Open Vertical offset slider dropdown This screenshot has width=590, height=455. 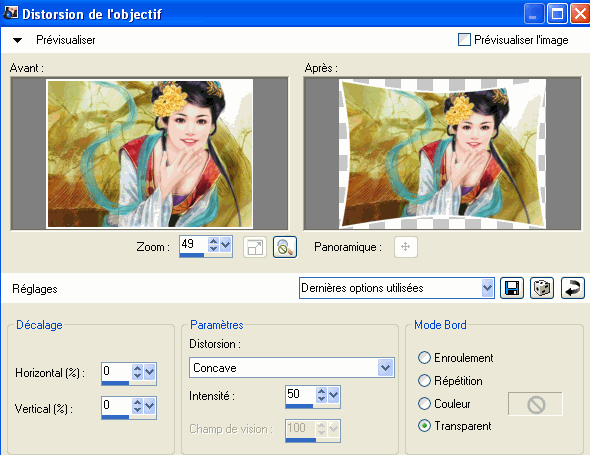tap(149, 406)
